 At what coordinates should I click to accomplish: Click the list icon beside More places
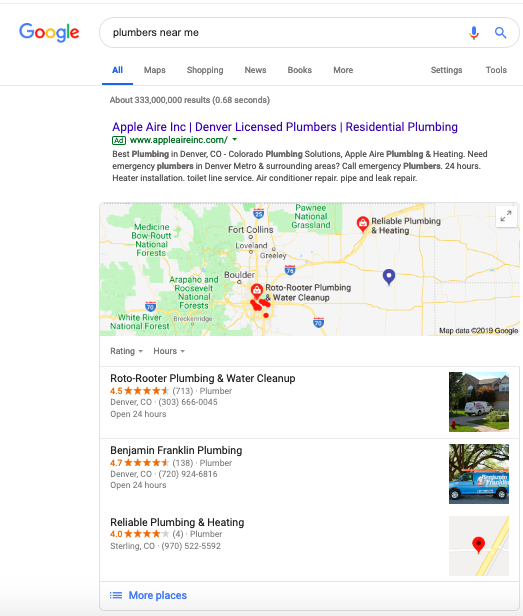tap(116, 595)
